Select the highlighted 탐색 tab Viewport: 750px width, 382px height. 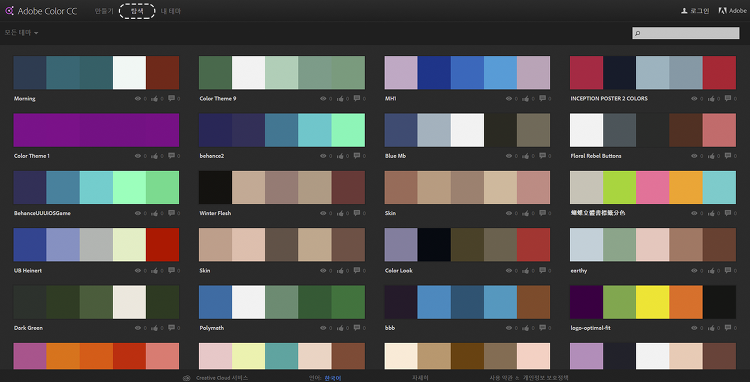coord(137,11)
